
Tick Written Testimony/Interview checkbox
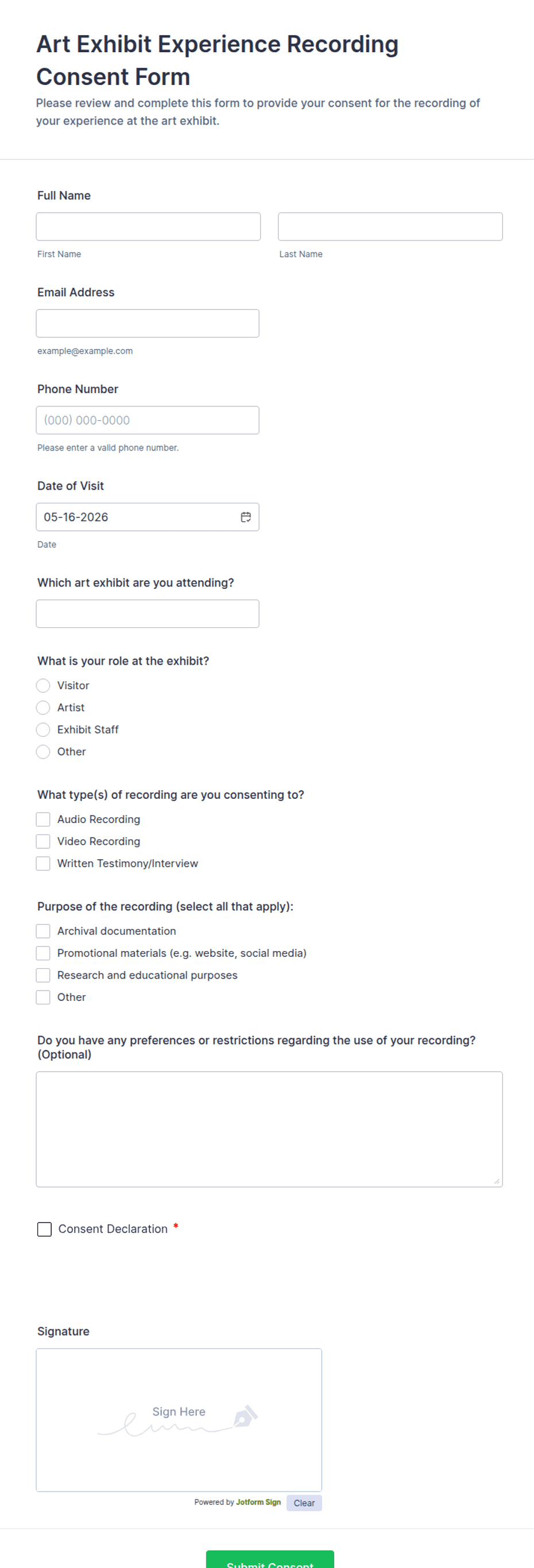click(x=43, y=863)
